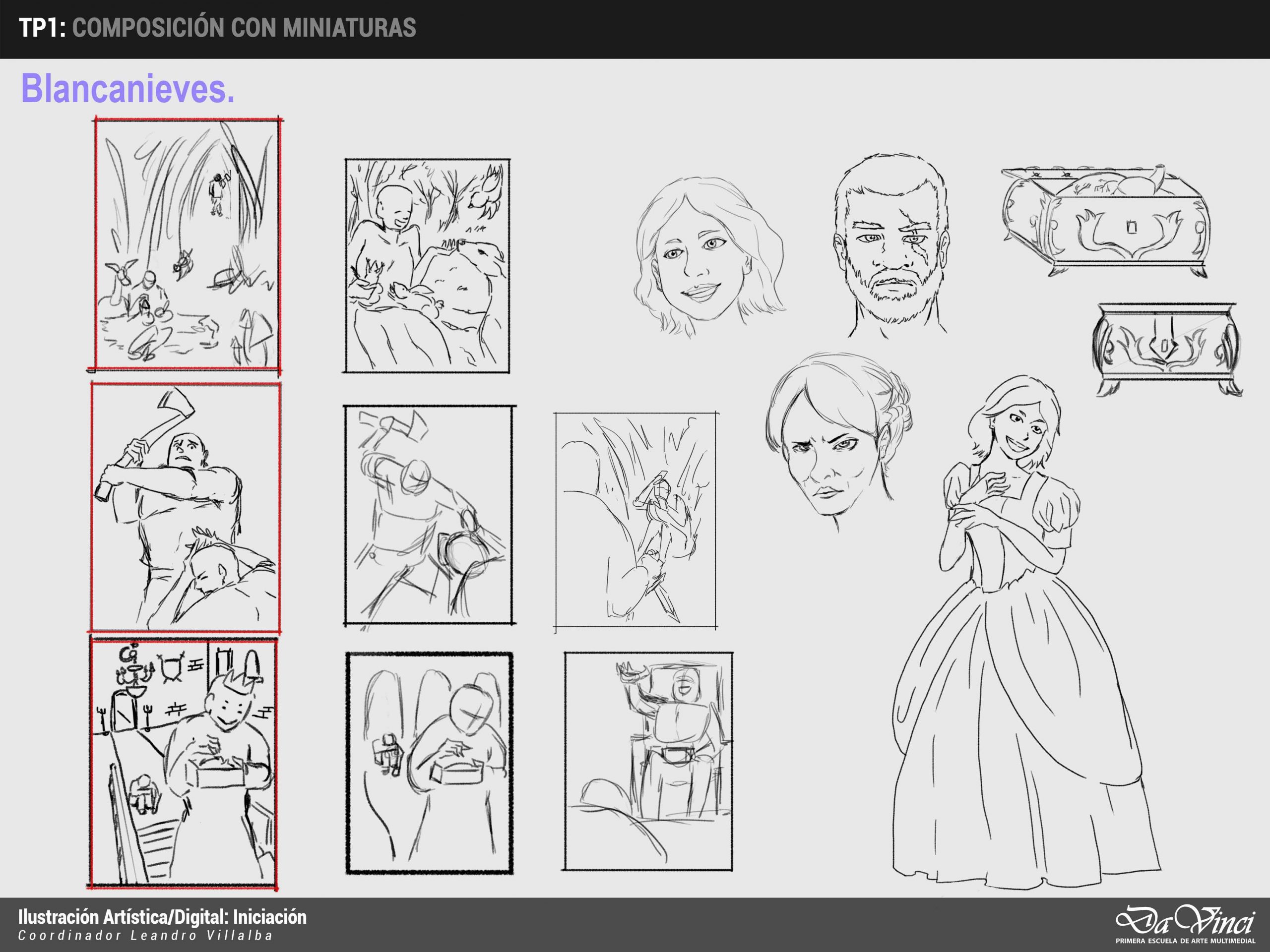The height and width of the screenshot is (952, 1270).
Task: Open the girl with forest animals thumbnail
Action: point(427,266)
